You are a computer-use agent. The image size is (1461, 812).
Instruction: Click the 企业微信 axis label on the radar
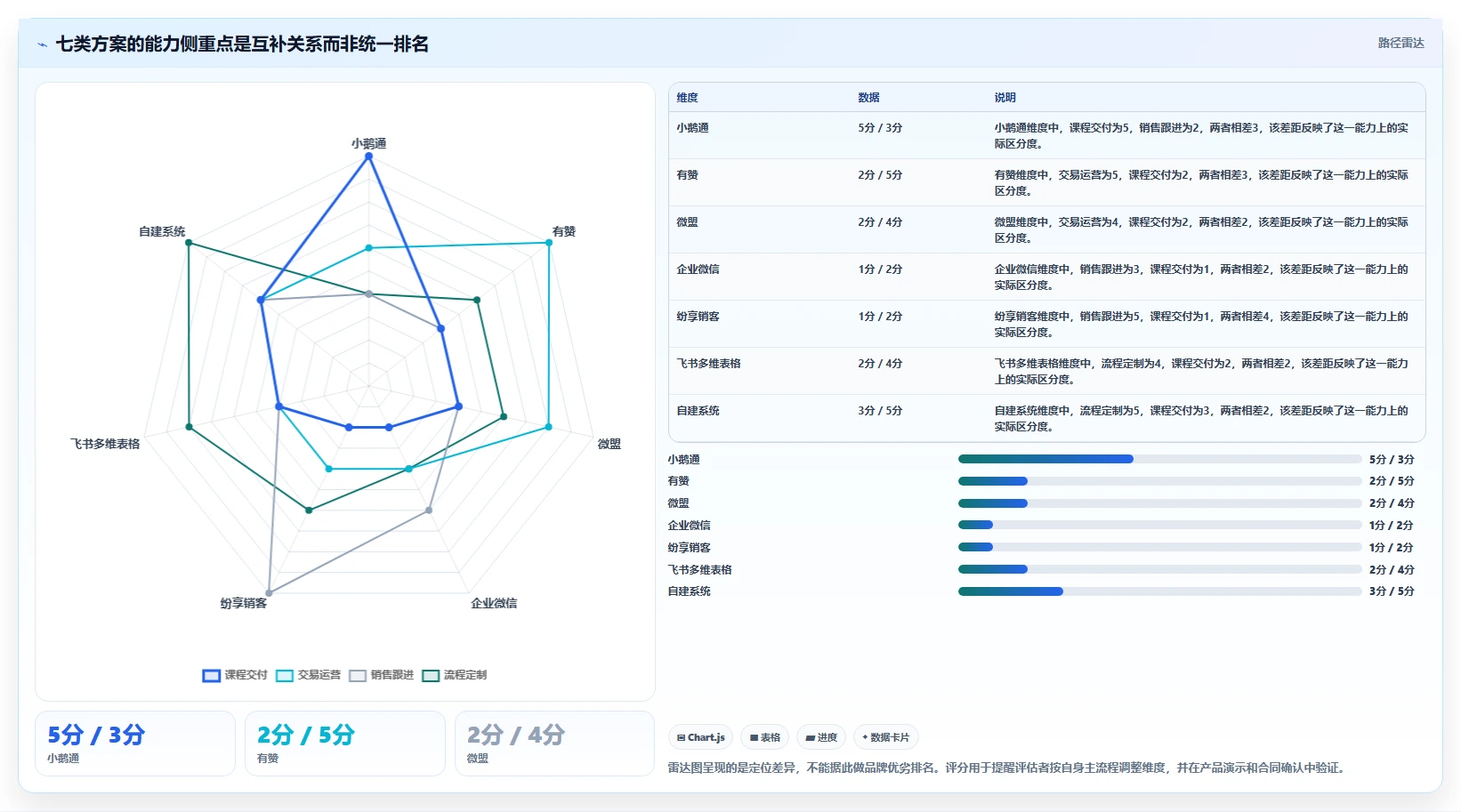pyautogui.click(x=494, y=603)
